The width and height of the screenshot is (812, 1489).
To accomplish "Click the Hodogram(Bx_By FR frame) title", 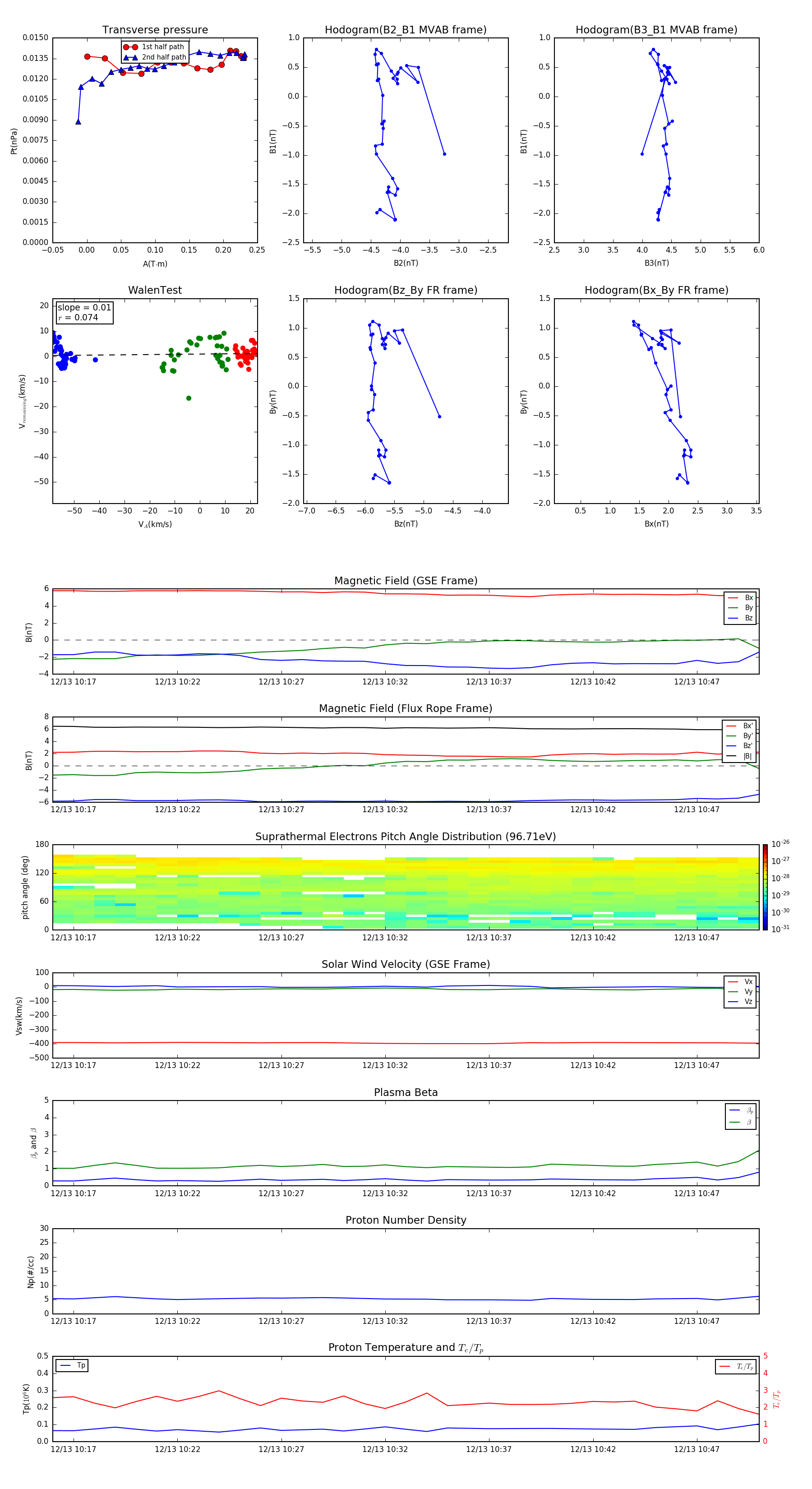I will coord(656,290).
